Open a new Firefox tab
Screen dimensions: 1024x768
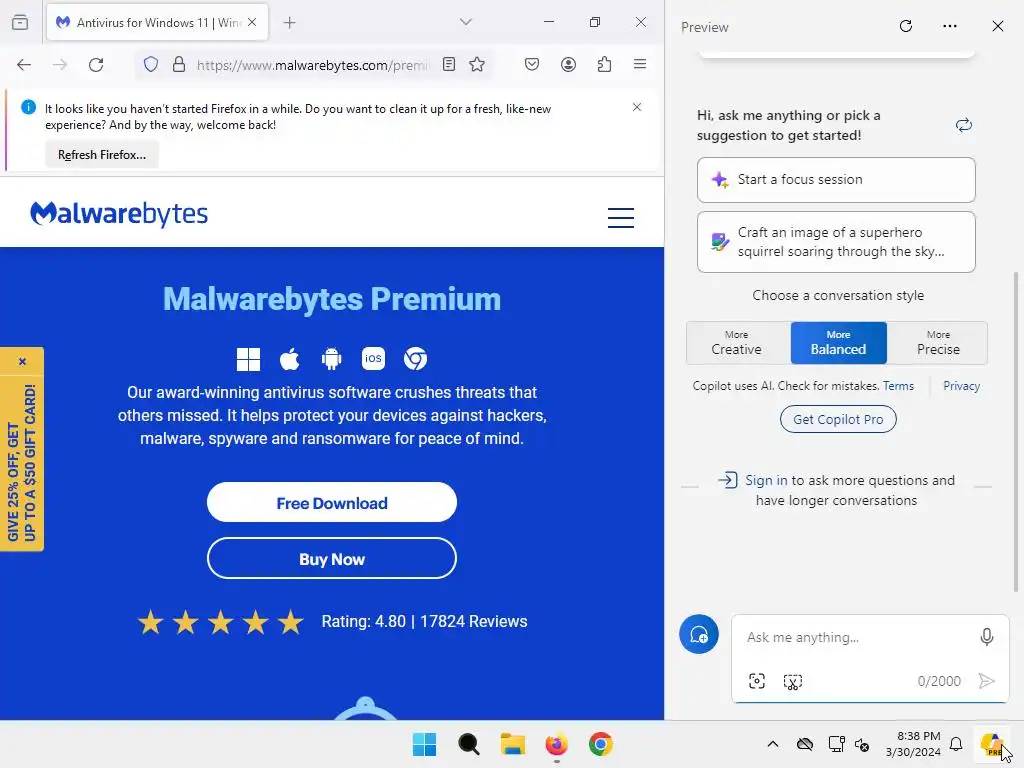point(289,23)
